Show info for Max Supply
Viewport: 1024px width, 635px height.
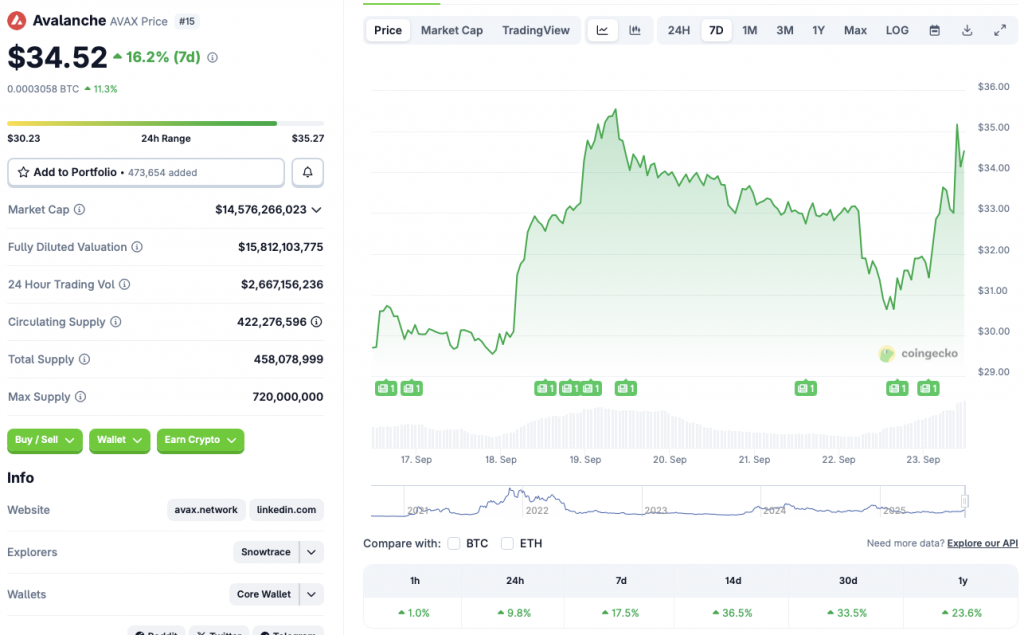[80, 397]
